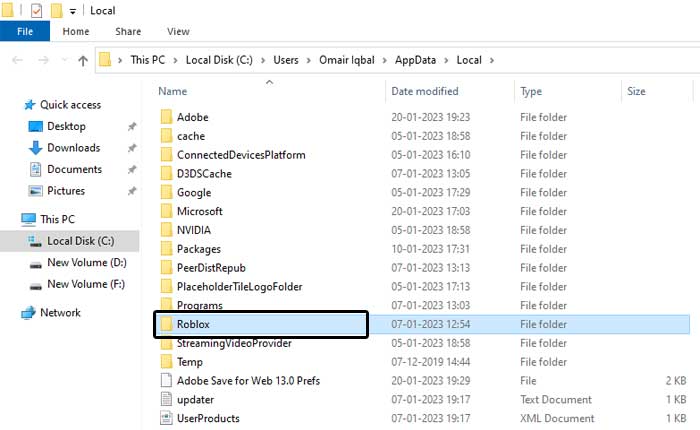Image resolution: width=700 pixels, height=430 pixels.
Task: Open Documents in navigation pane
Action: (x=75, y=169)
